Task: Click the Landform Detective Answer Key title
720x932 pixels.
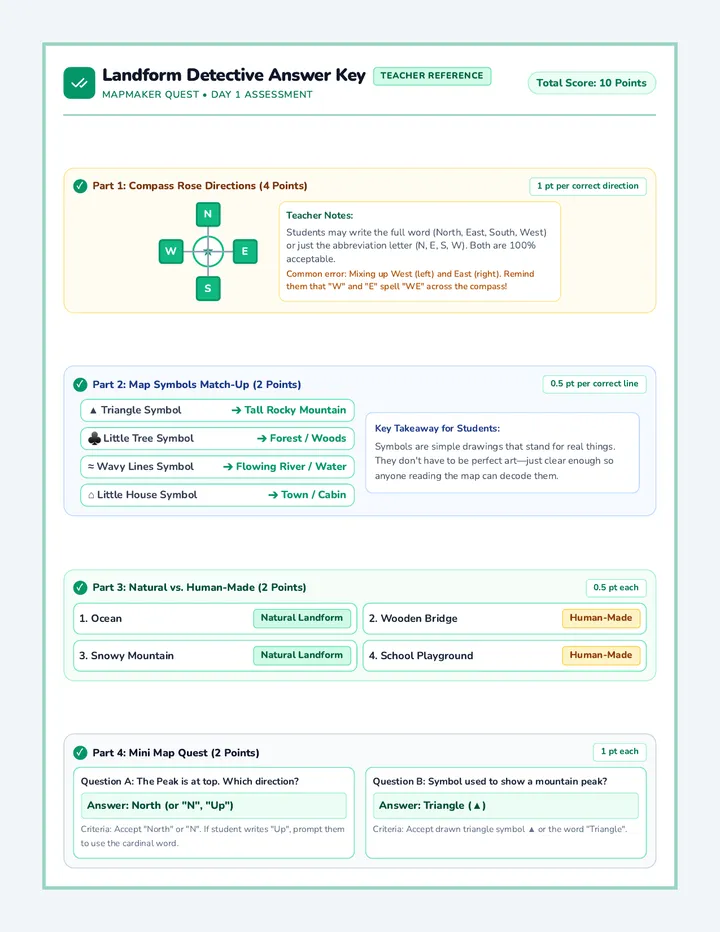Action: (234, 75)
